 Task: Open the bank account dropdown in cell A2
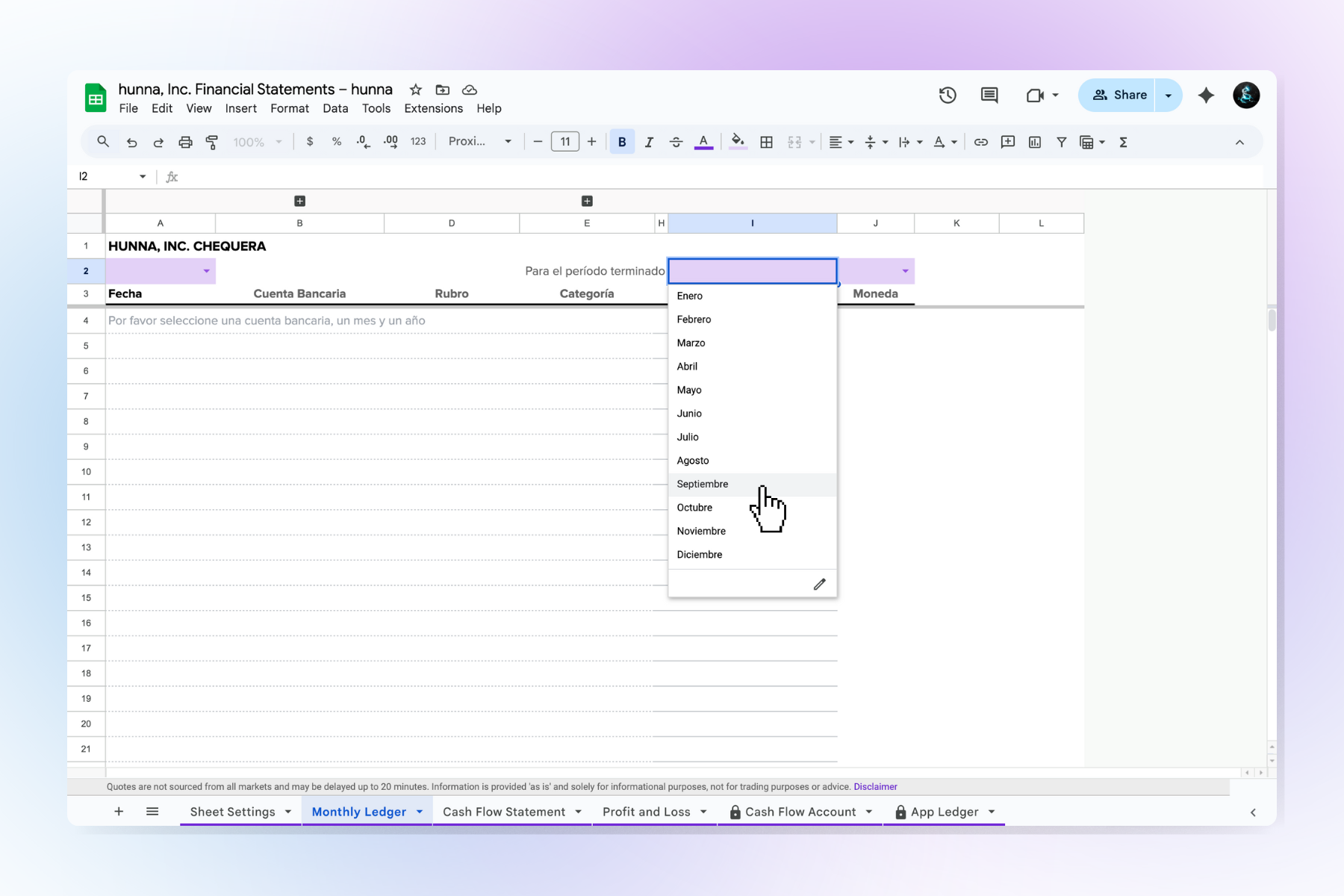coord(206,271)
